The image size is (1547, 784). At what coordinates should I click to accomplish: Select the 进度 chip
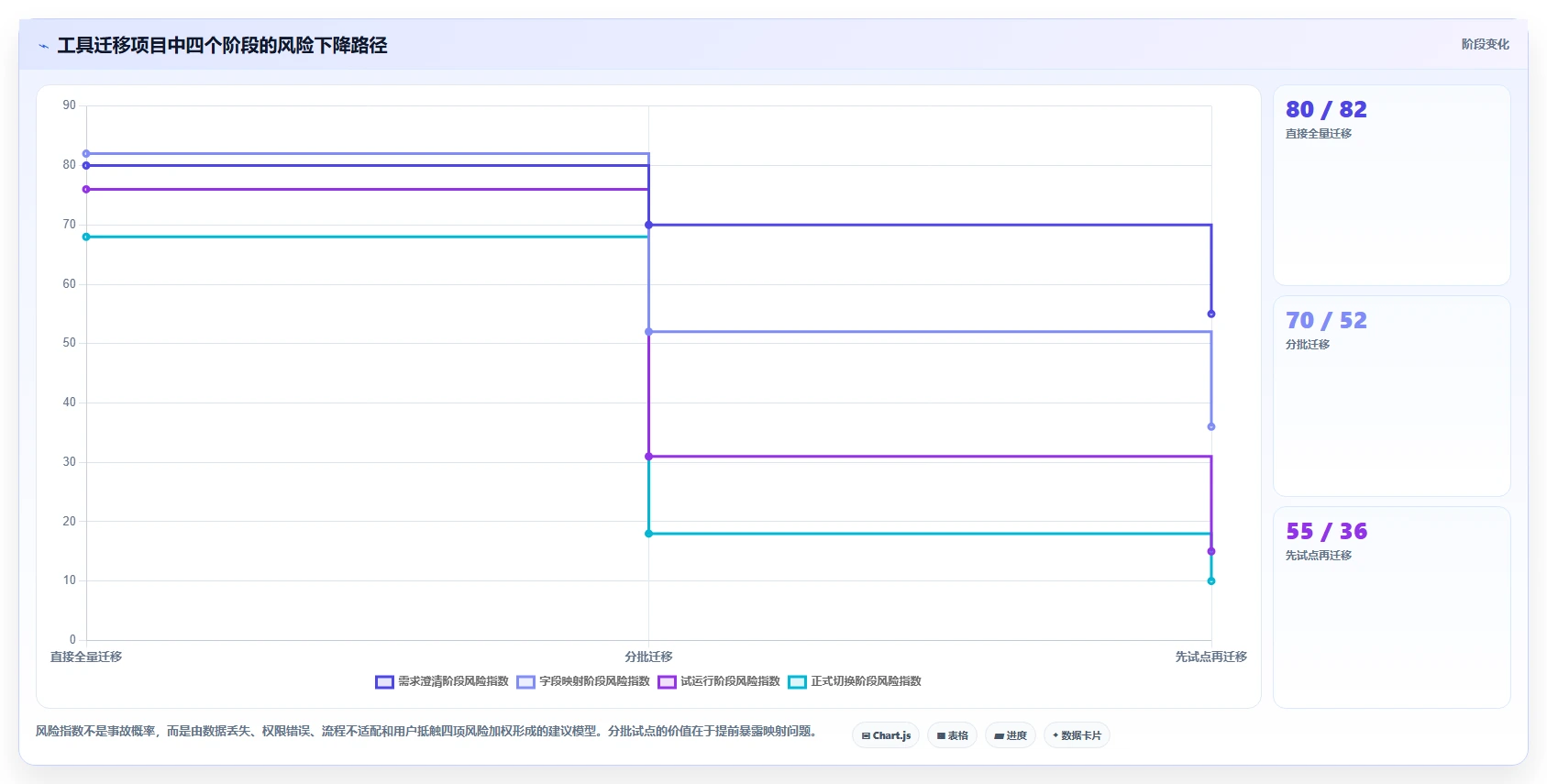tap(1011, 735)
